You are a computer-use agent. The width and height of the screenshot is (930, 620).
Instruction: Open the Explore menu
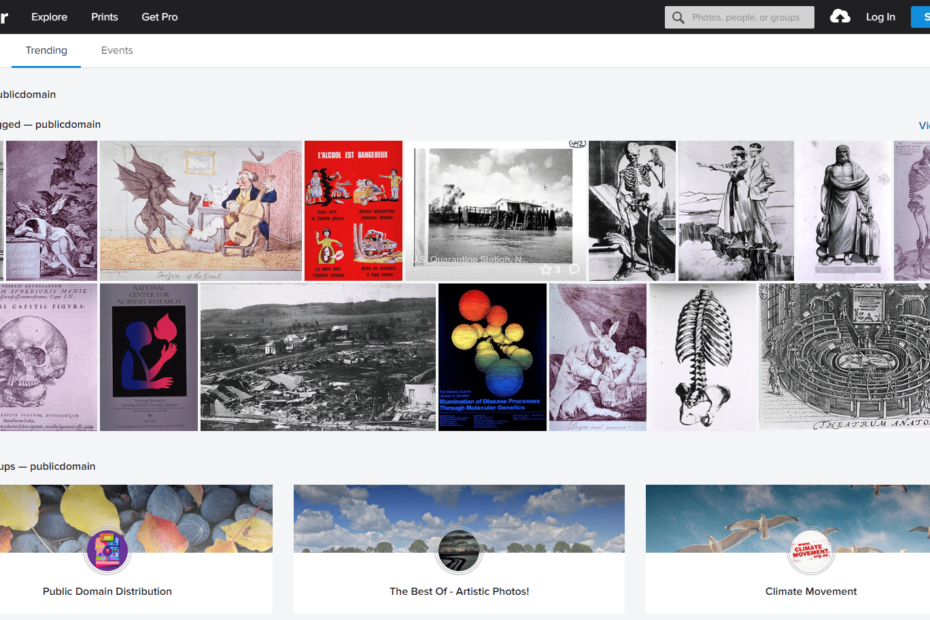click(x=49, y=16)
